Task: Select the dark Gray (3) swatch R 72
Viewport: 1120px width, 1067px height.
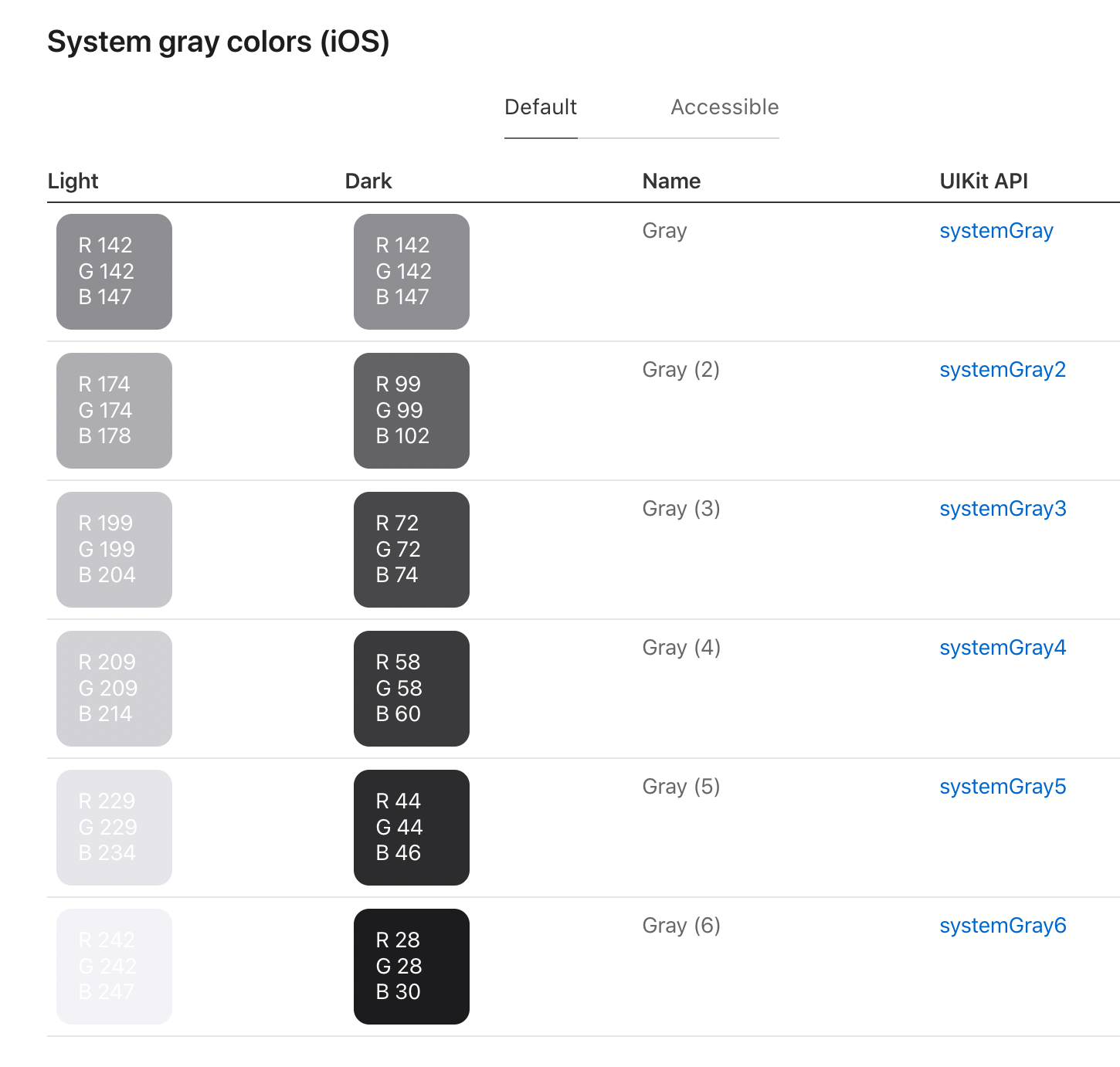Action: (x=411, y=549)
